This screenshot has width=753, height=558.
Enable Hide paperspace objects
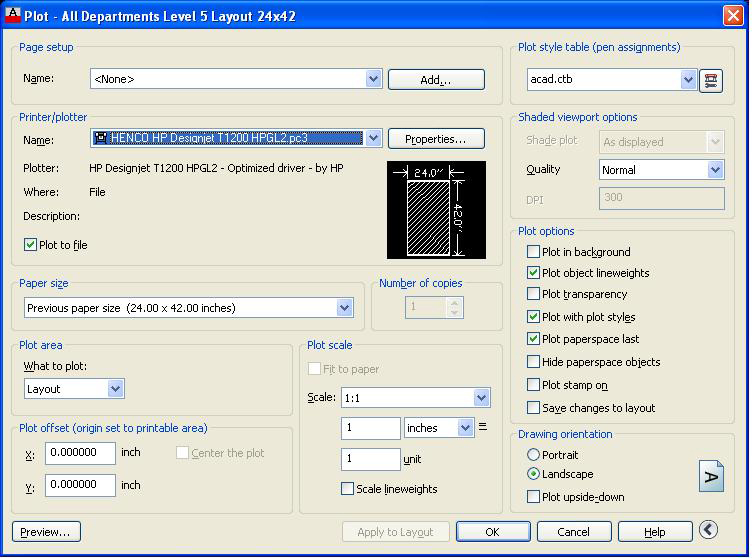pyautogui.click(x=533, y=362)
